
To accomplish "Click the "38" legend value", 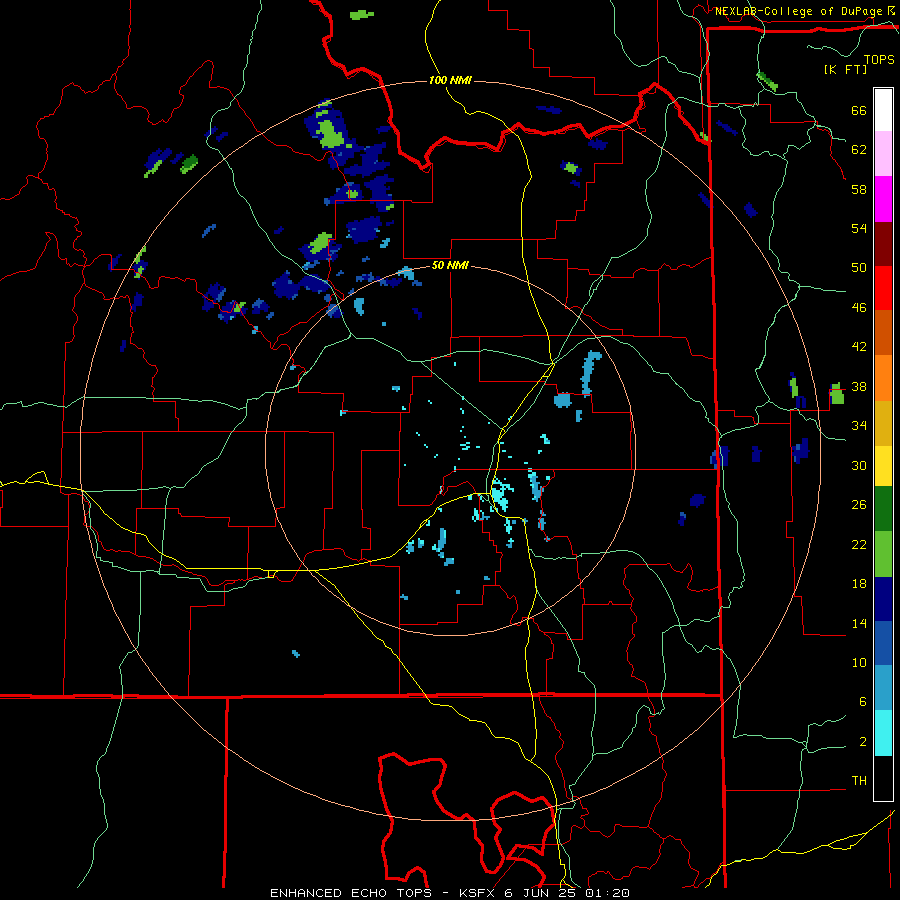I will click(x=859, y=387).
